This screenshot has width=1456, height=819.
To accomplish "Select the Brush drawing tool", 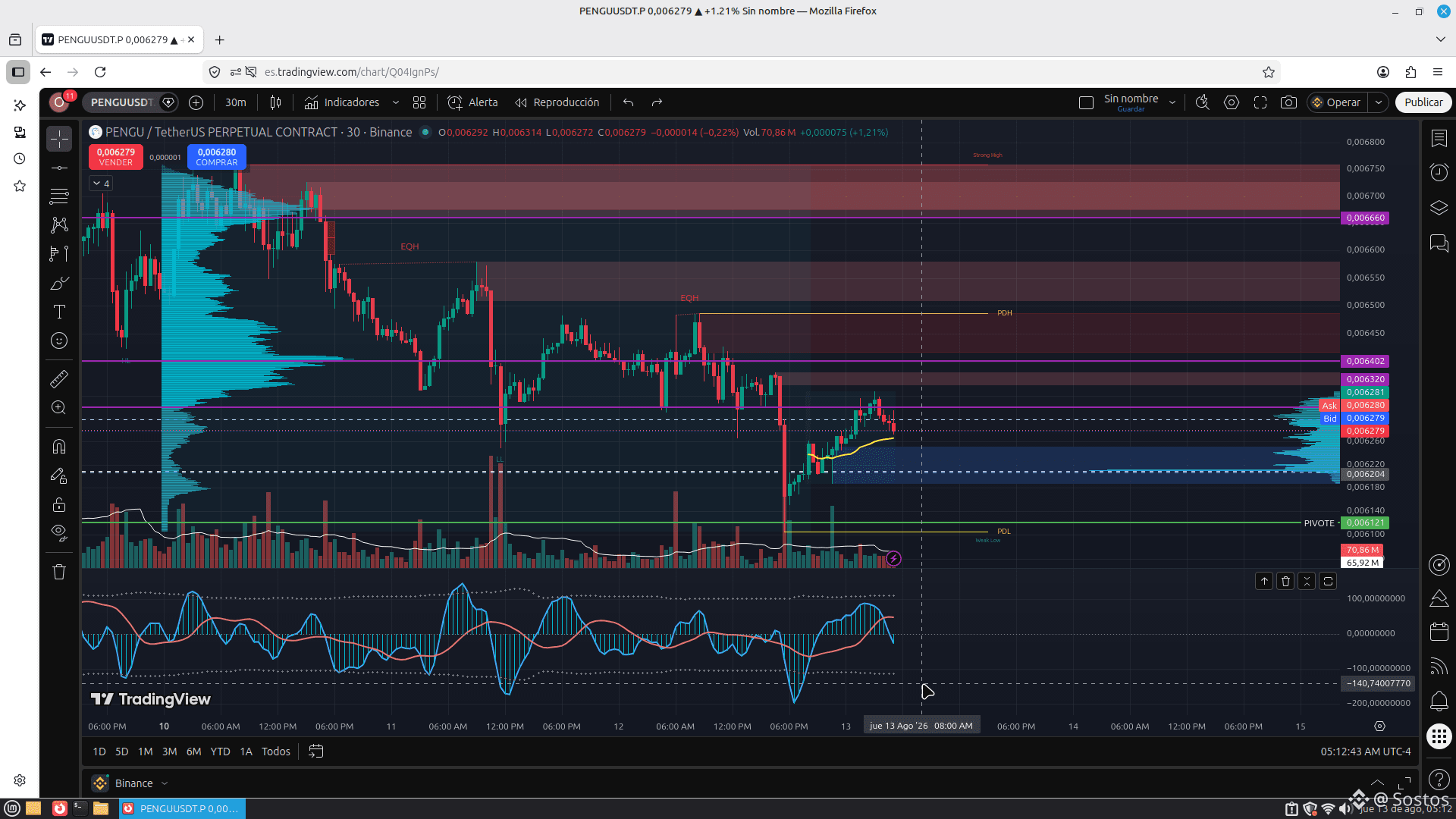I will coord(59,283).
